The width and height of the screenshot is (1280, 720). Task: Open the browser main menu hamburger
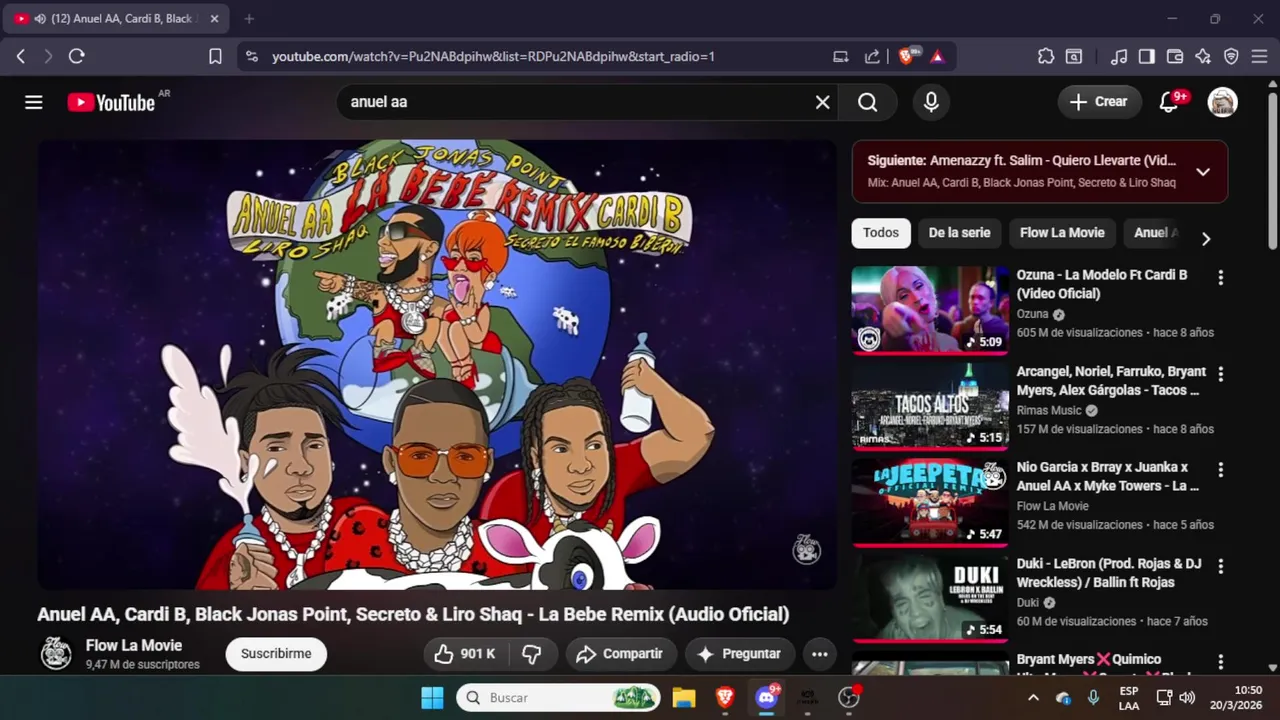tap(1259, 57)
